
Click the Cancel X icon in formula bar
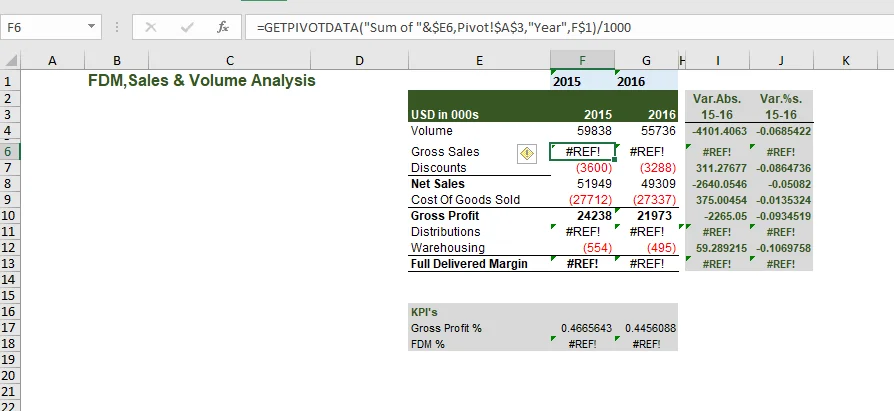click(151, 28)
